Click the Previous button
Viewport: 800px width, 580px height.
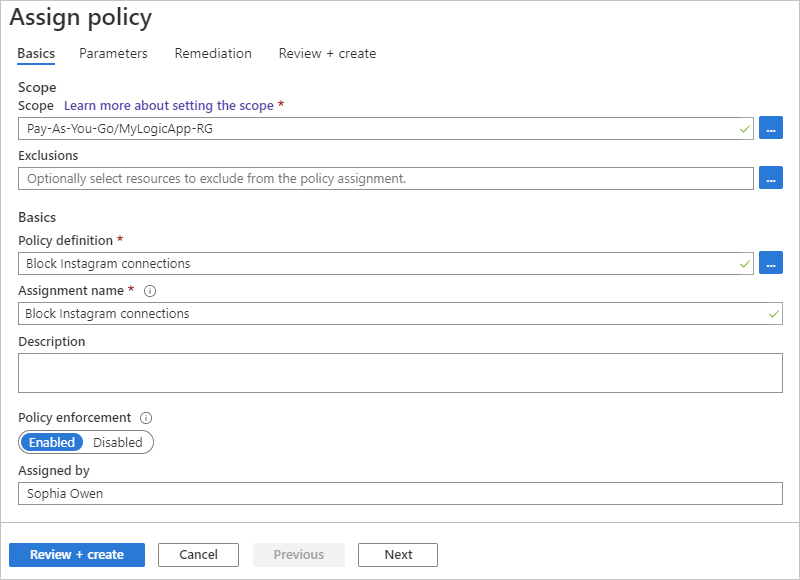(x=299, y=555)
